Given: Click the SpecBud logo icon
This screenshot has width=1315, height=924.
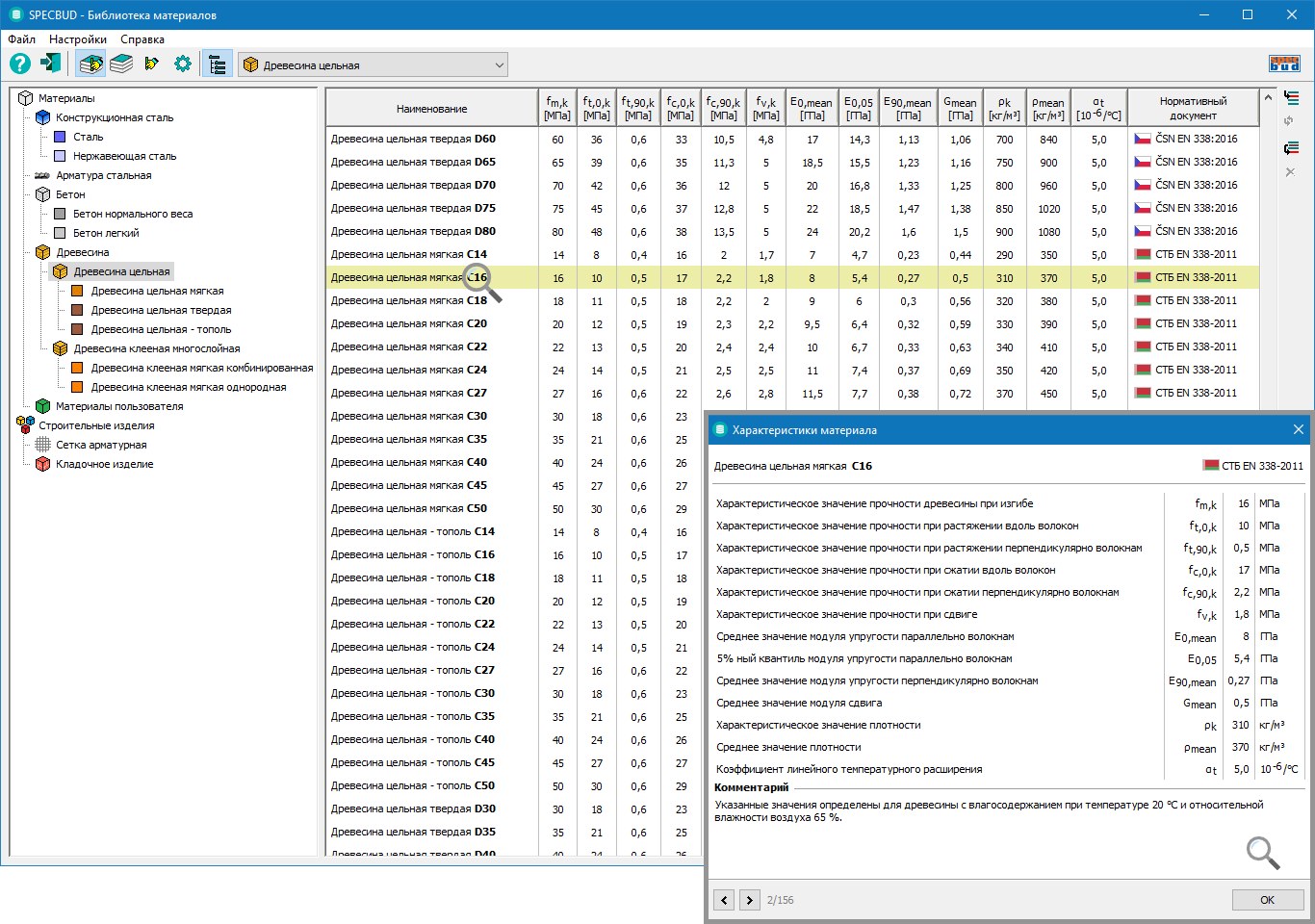Looking at the screenshot, I should (x=1284, y=64).
